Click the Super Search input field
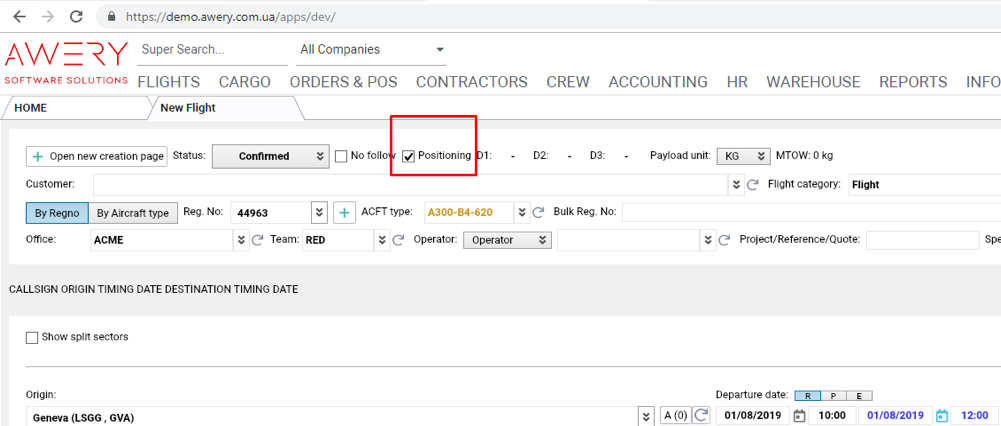The width and height of the screenshot is (1001, 426). coord(210,50)
